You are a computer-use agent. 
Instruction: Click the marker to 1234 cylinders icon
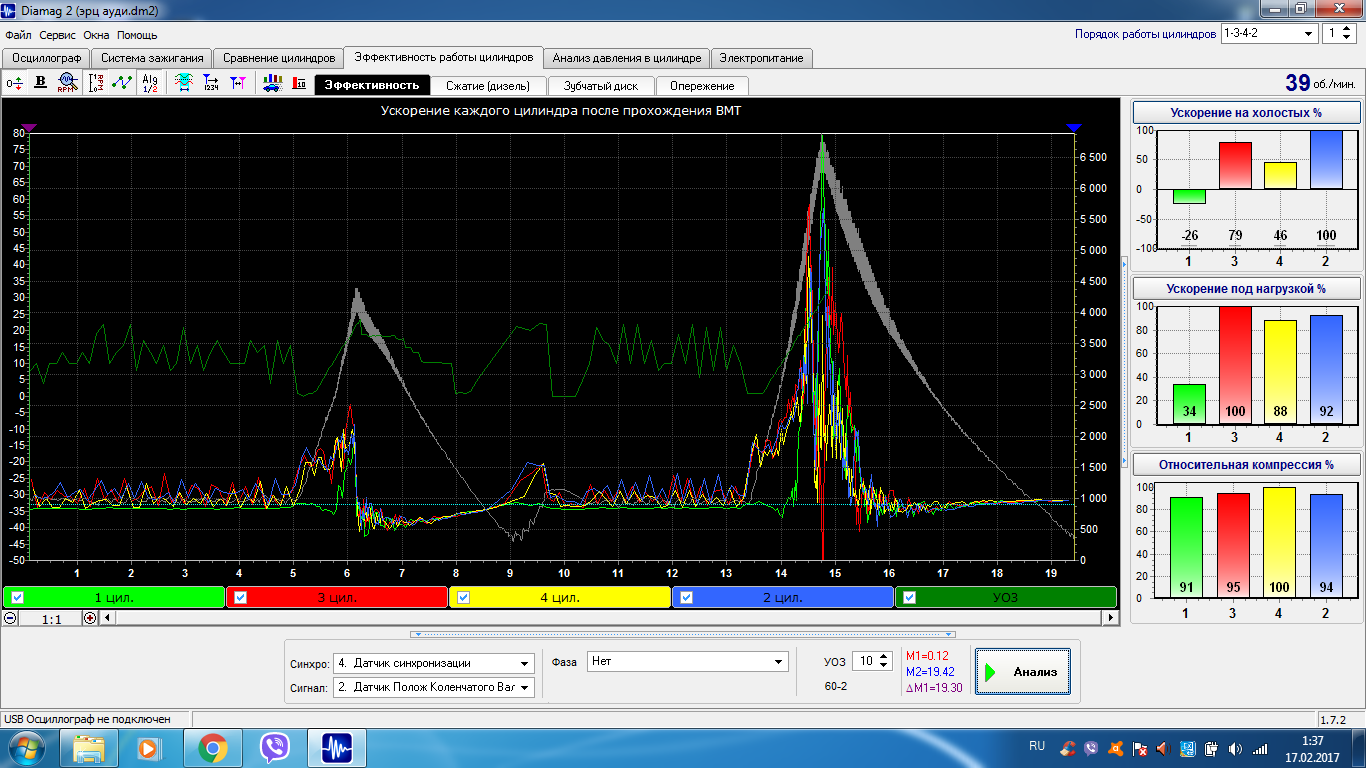point(211,83)
